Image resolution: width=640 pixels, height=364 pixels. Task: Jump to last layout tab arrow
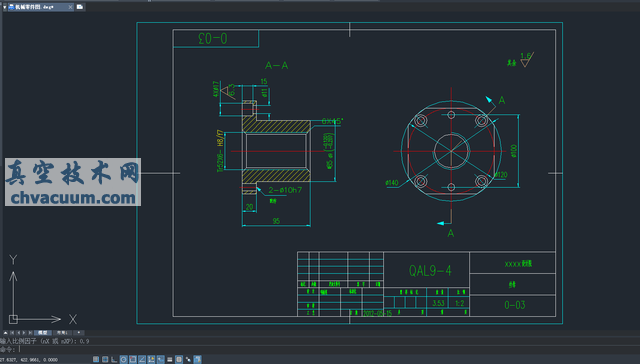(x=30, y=333)
